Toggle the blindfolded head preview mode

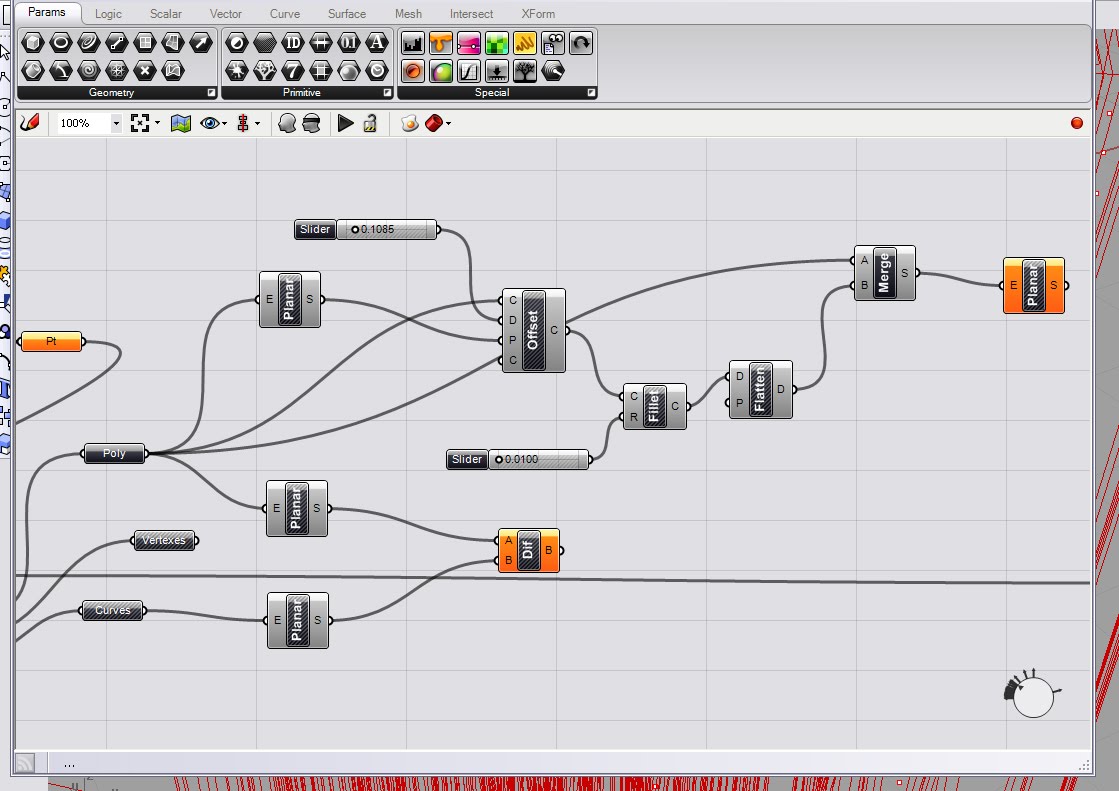point(311,124)
